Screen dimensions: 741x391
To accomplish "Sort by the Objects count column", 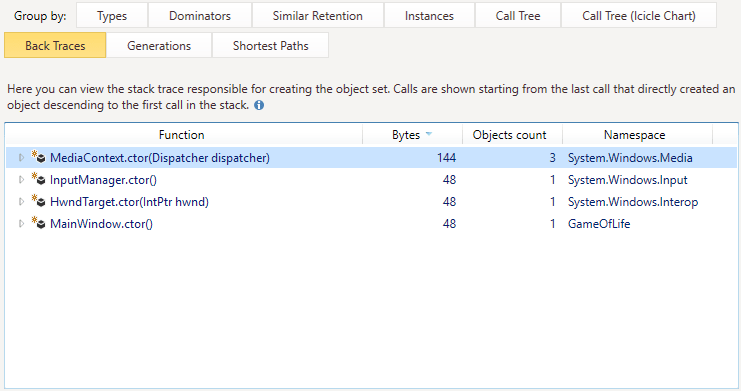I will (x=512, y=135).
